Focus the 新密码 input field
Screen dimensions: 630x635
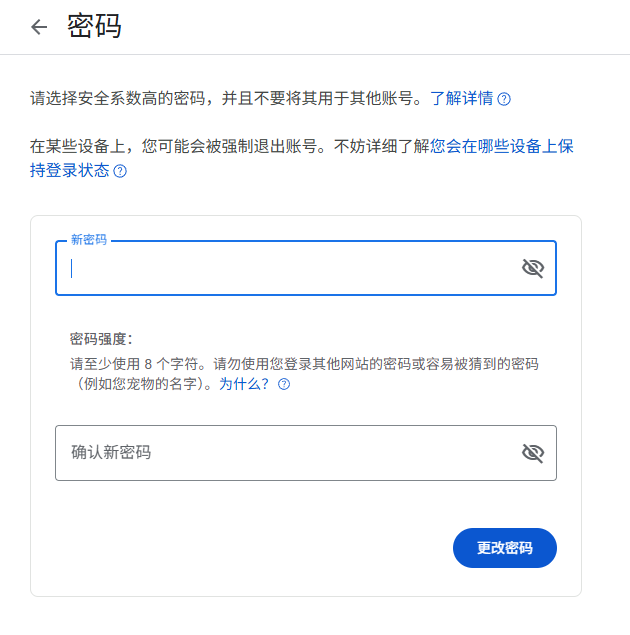coord(290,268)
